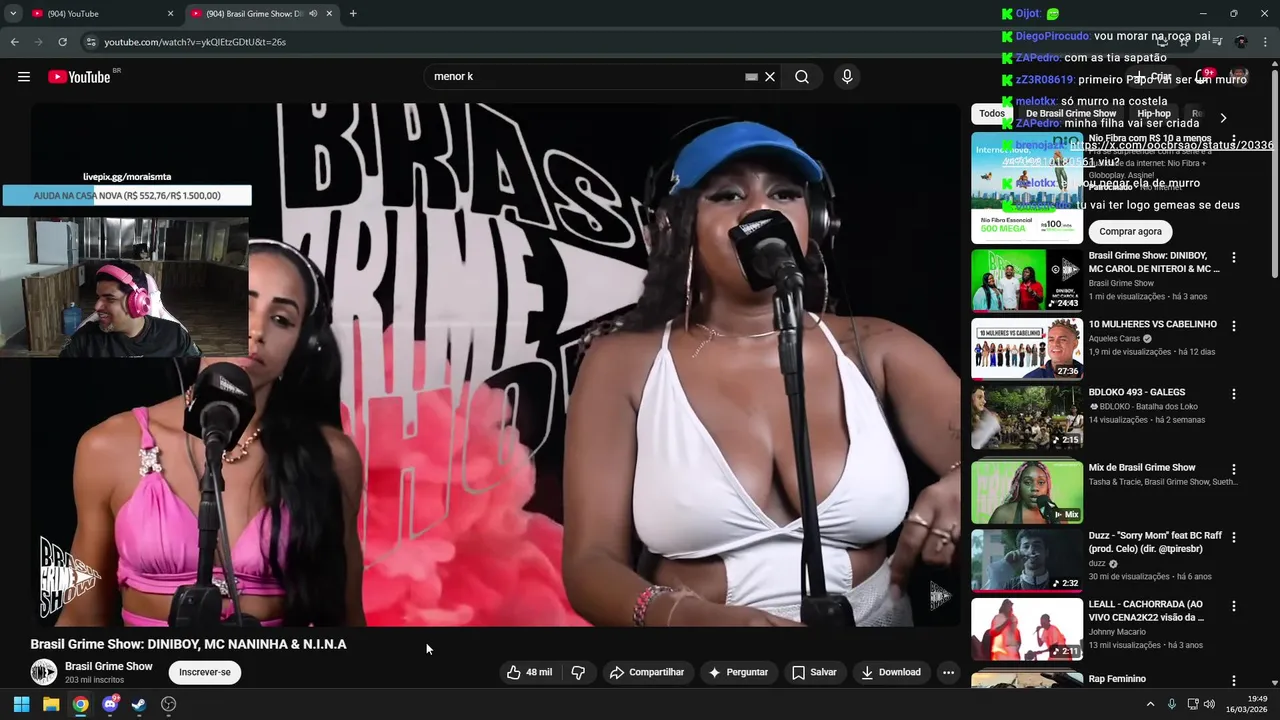
Task: Open the taskbar clock and date
Action: click(x=1246, y=704)
